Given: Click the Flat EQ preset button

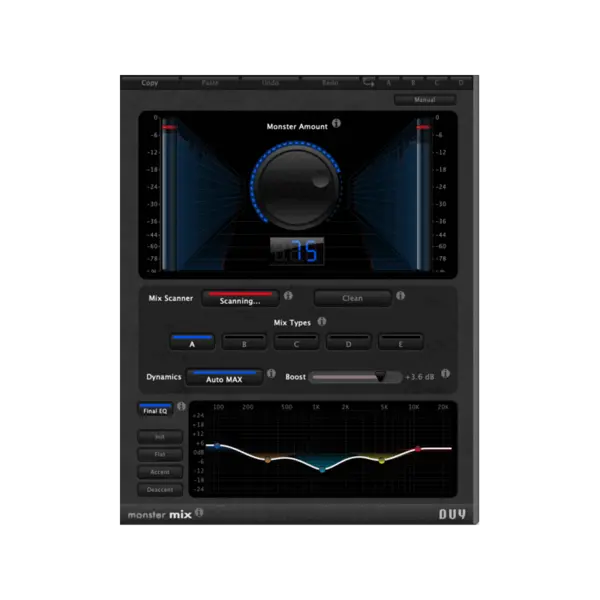Looking at the screenshot, I should pyautogui.click(x=160, y=454).
